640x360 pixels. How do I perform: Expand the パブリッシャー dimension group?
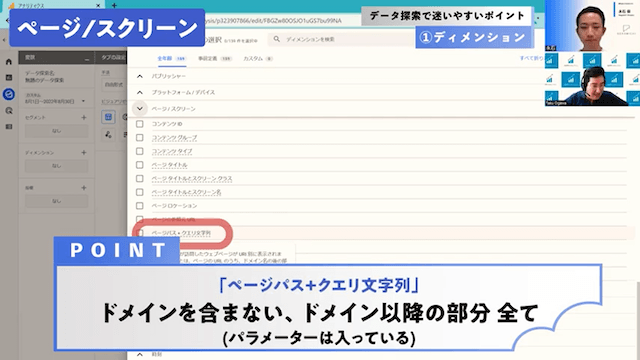click(x=140, y=76)
